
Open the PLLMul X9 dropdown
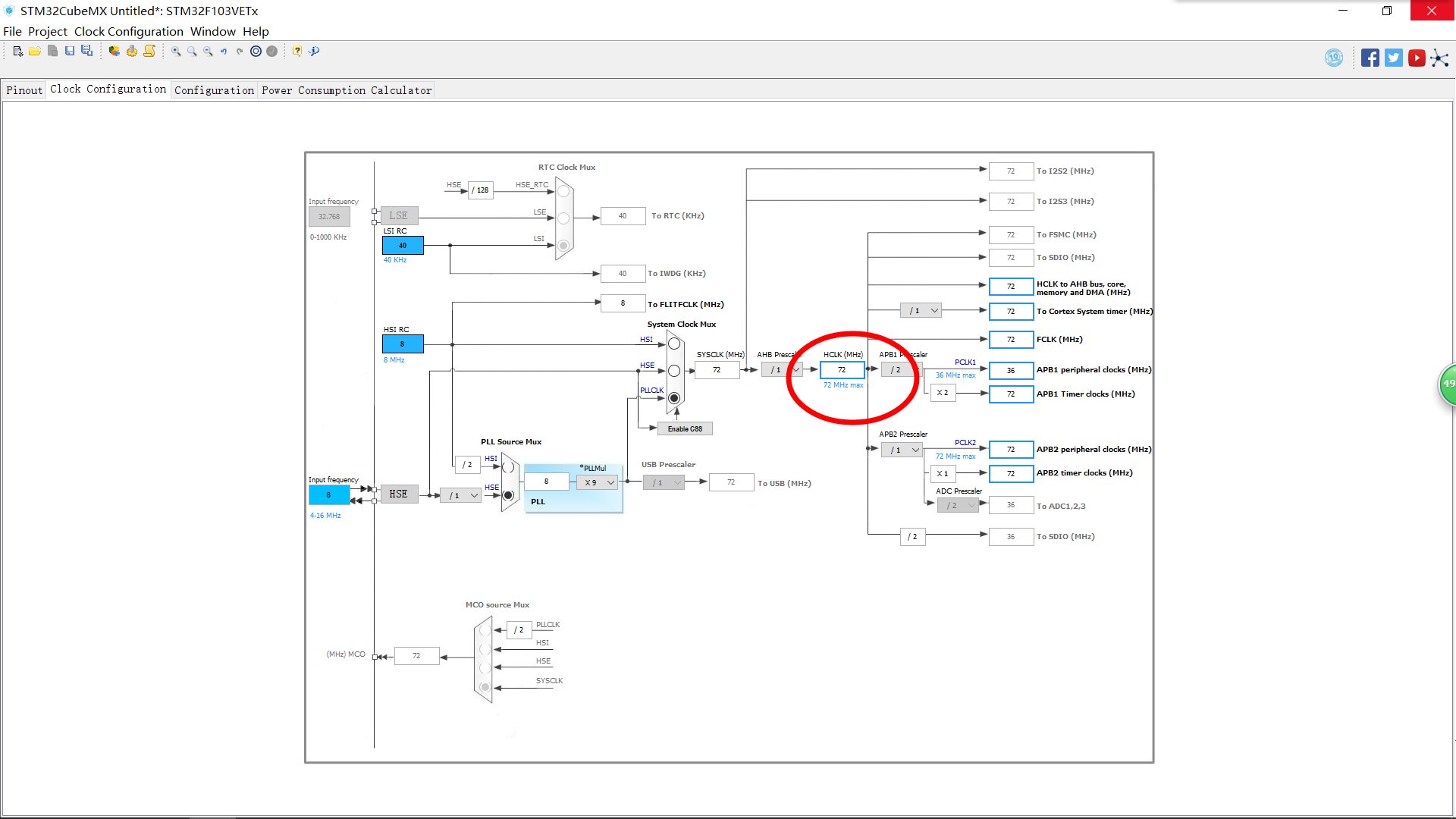pos(597,482)
